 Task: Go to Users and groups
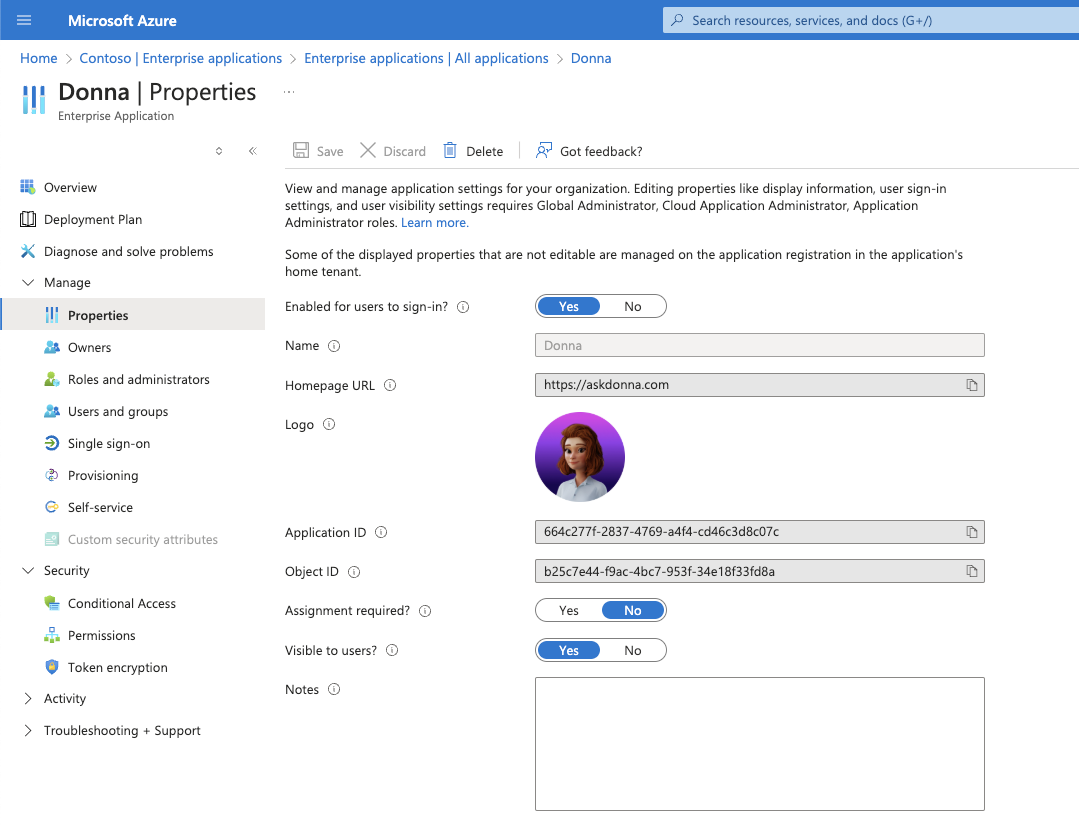(117, 412)
